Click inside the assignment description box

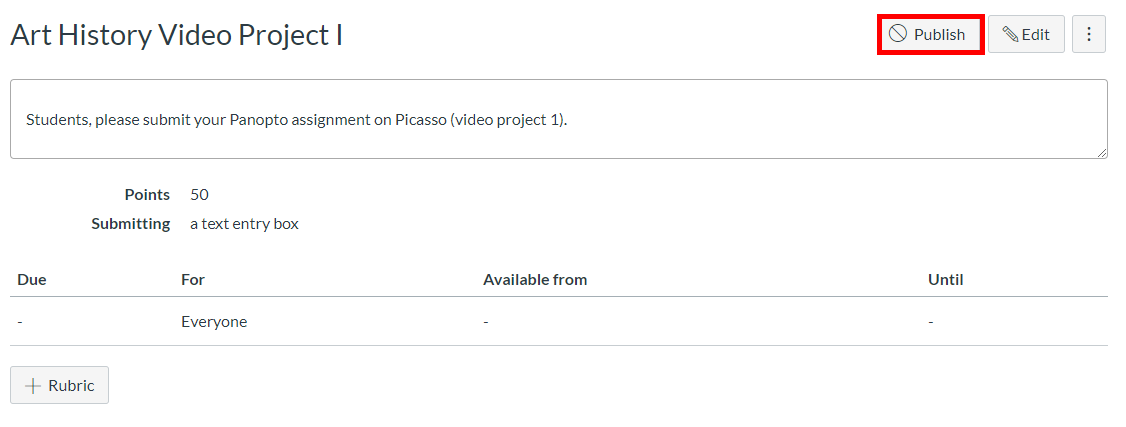(x=559, y=119)
